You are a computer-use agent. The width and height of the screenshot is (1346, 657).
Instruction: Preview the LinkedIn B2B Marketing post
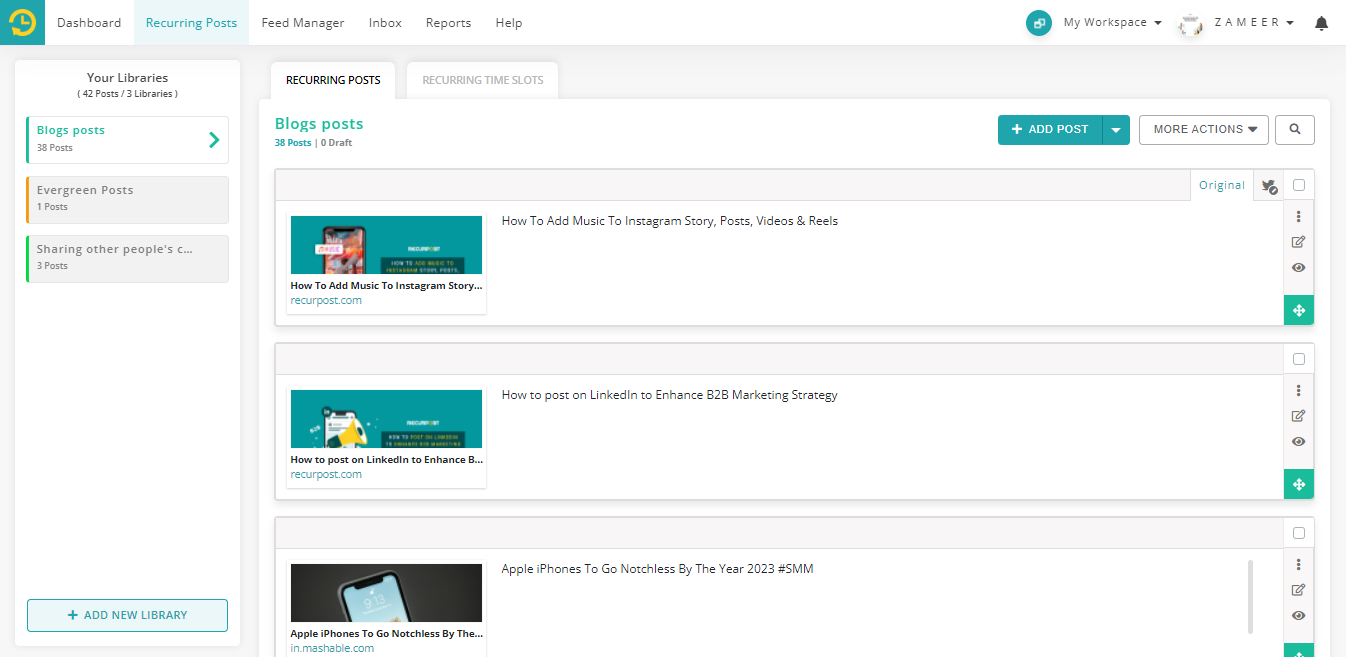1299,442
